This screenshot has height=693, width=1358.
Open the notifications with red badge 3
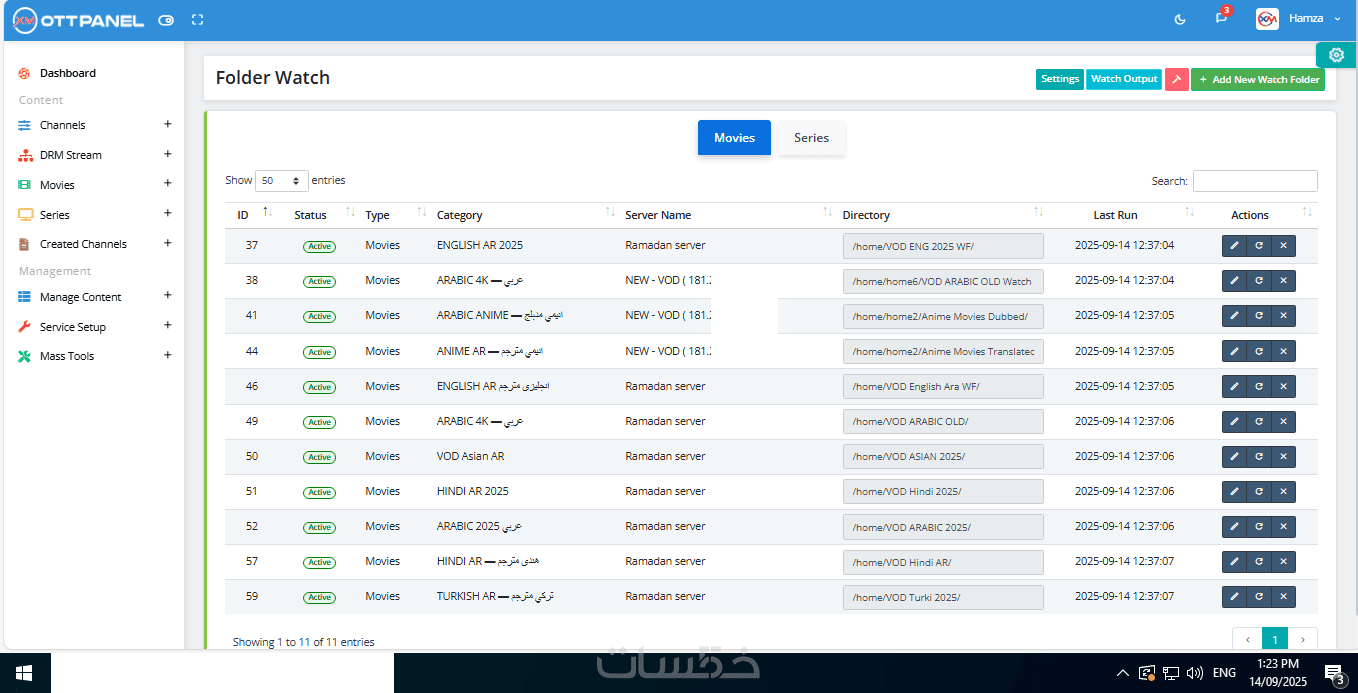click(x=1221, y=18)
